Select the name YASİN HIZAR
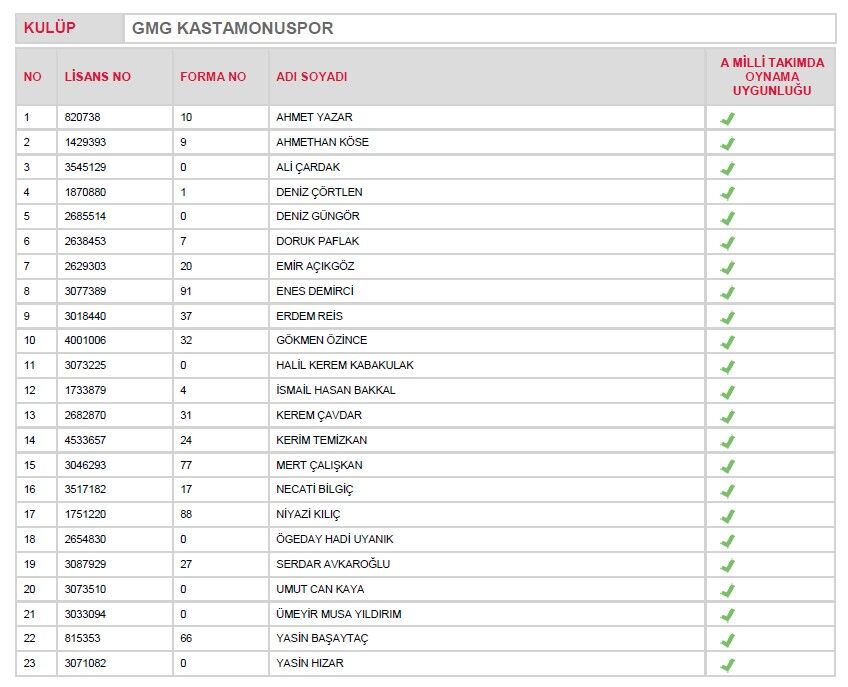Screen dimensions: 848x687 (309, 663)
